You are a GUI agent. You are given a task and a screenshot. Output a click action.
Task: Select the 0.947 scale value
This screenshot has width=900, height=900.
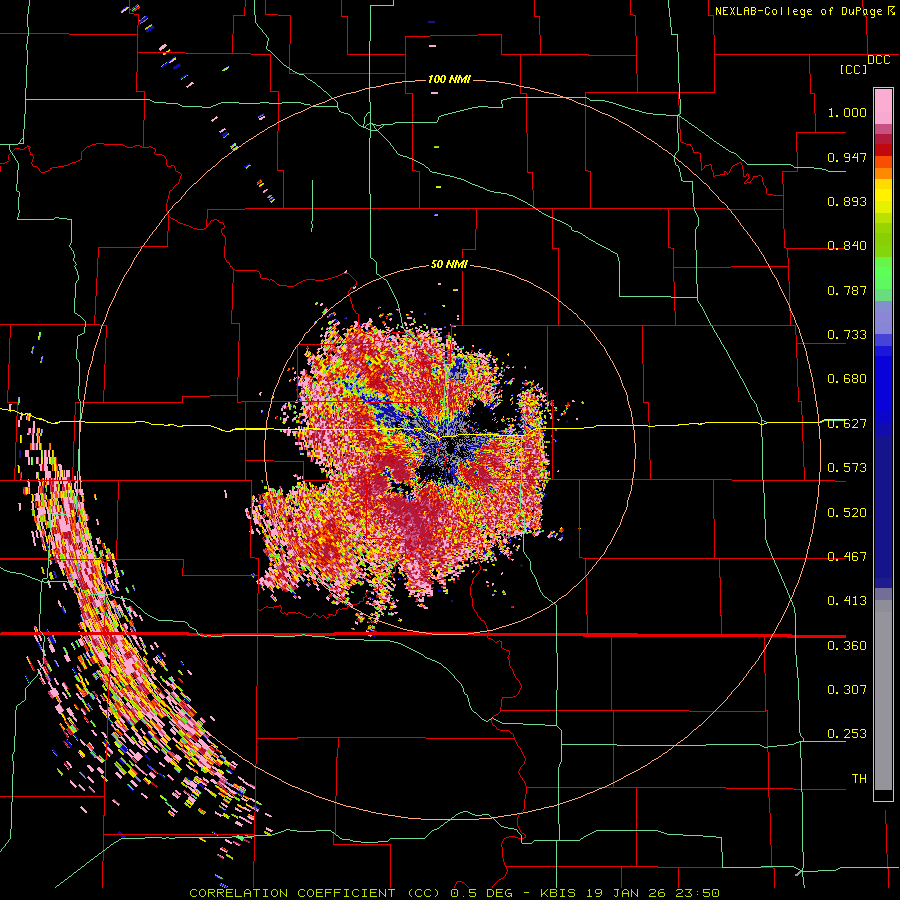tap(847, 157)
